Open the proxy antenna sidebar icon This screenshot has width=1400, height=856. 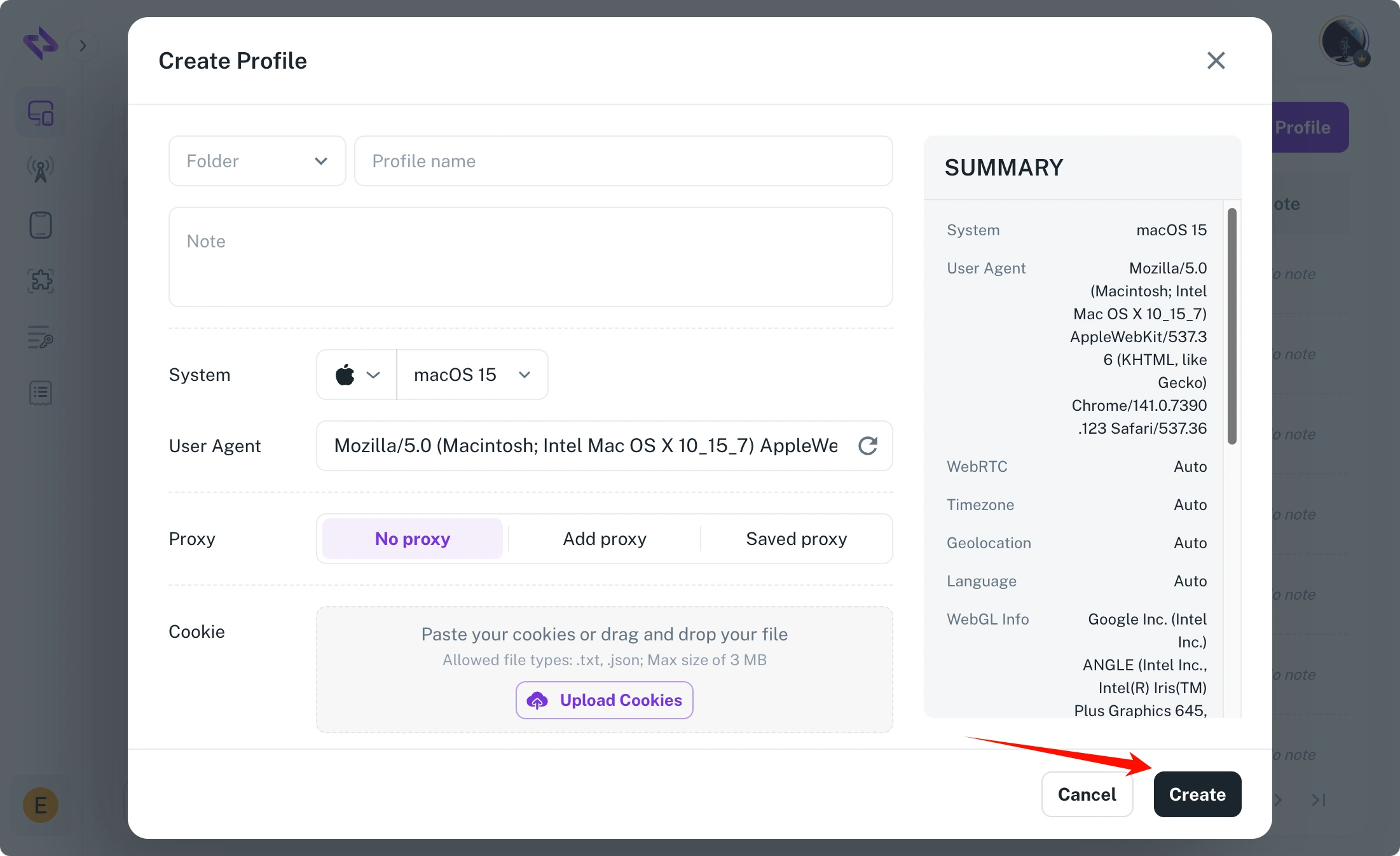(41, 170)
